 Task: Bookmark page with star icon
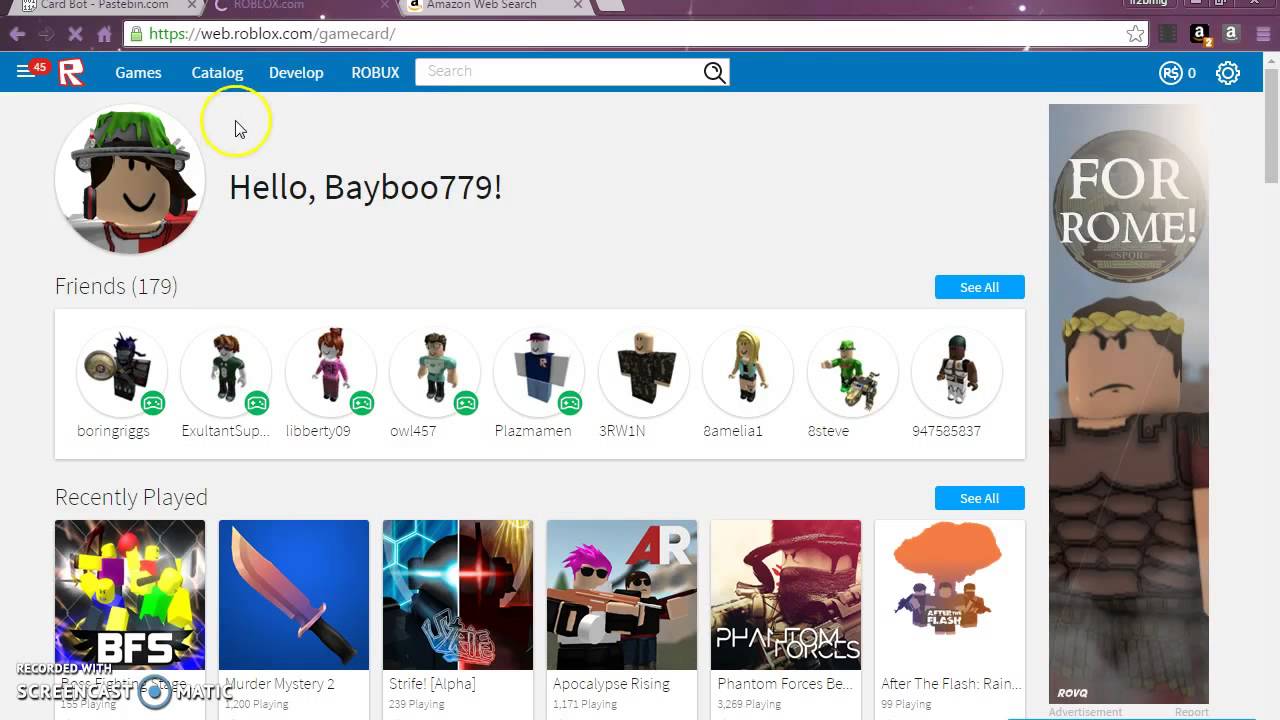click(x=1135, y=34)
